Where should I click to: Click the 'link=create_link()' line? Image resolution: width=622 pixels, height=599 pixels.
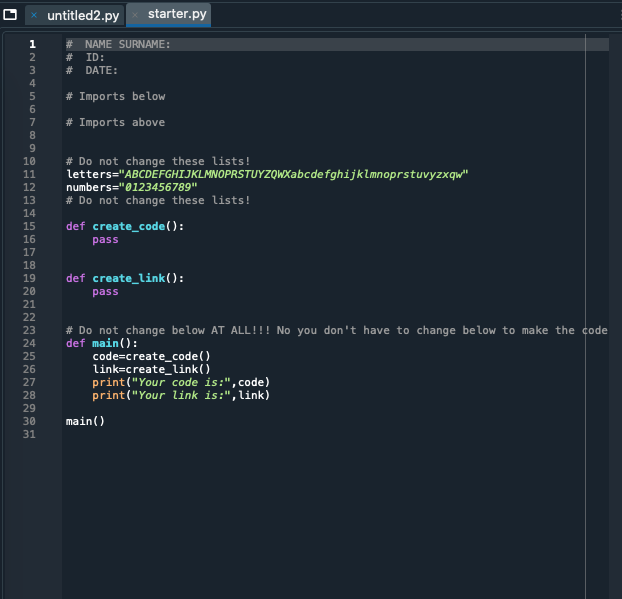pos(152,369)
